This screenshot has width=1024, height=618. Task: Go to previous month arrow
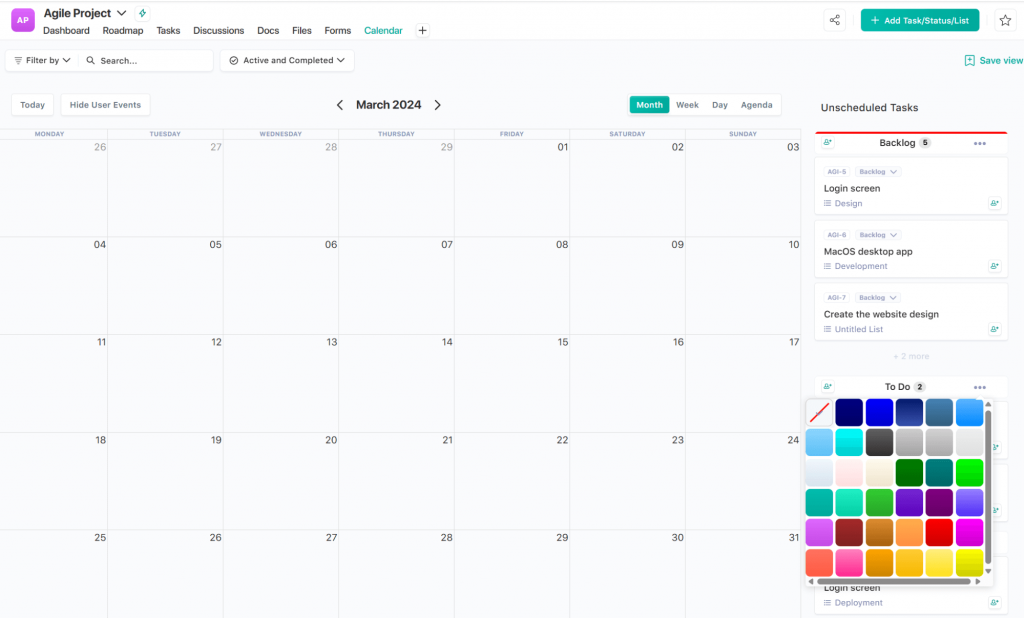coord(340,105)
